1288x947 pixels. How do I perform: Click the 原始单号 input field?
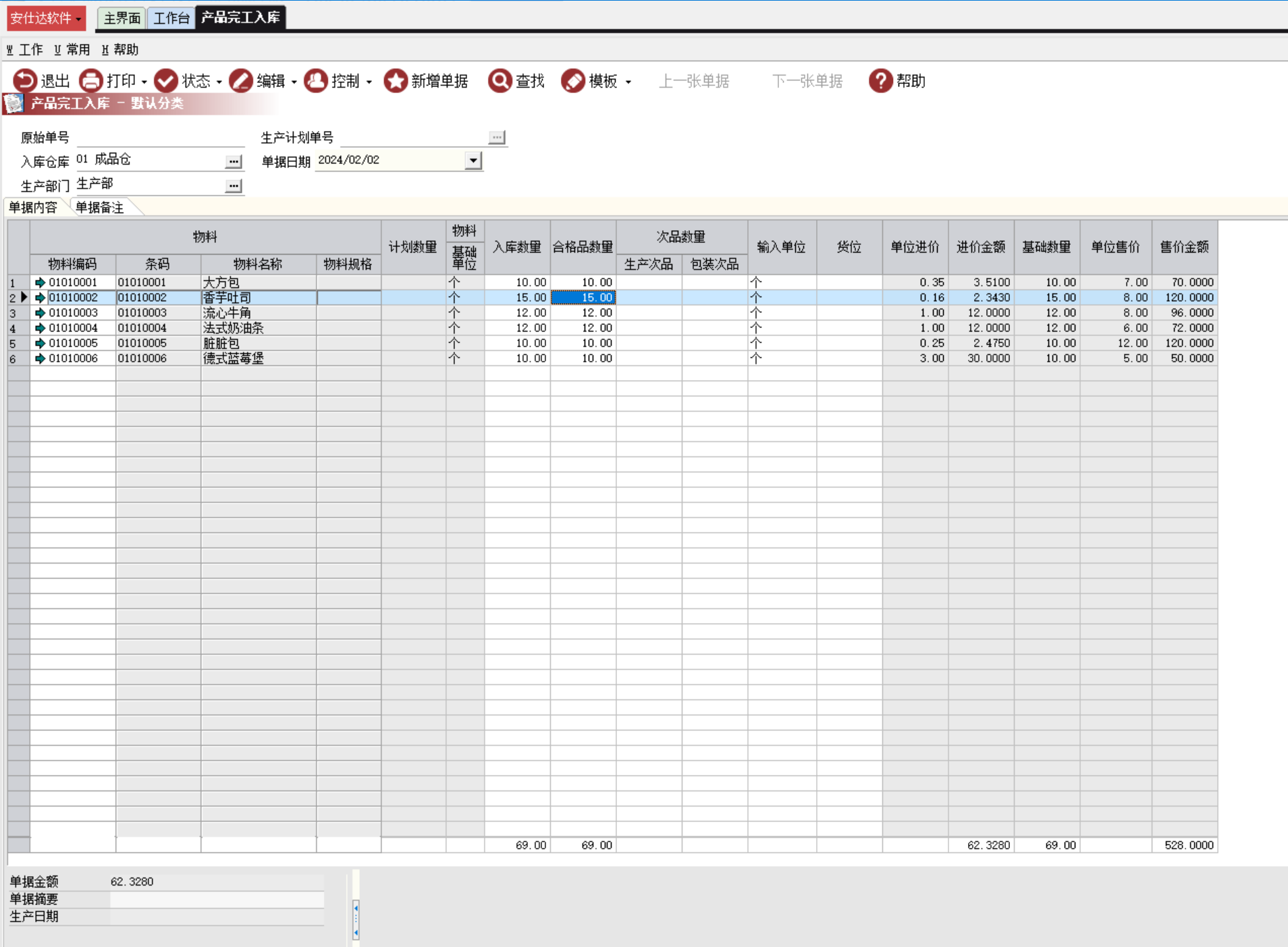click(161, 138)
